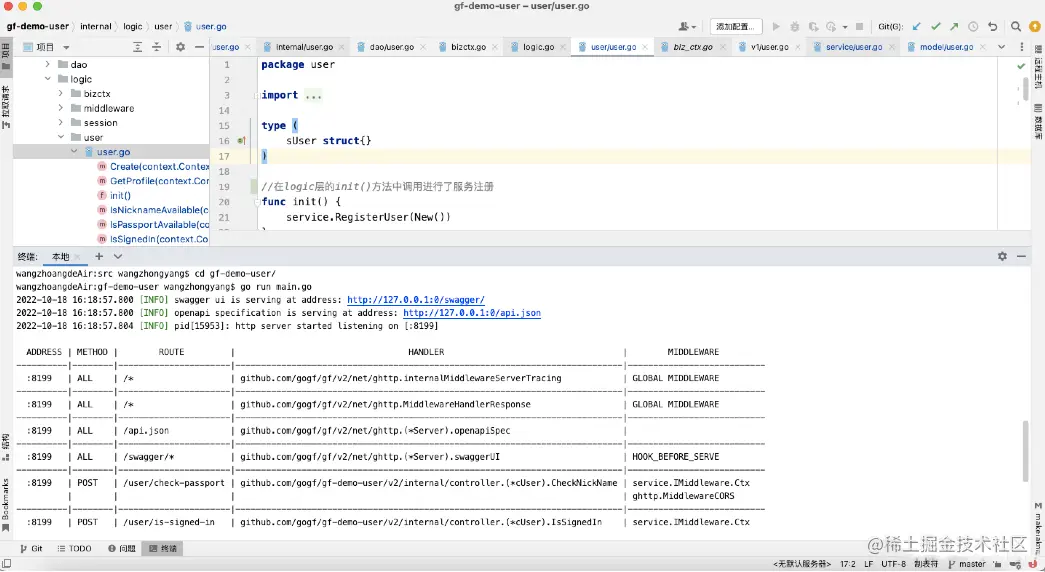Image resolution: width=1045 pixels, height=572 pixels.
Task: Click the green inspection checkmark in editor
Action: tap(1021, 66)
